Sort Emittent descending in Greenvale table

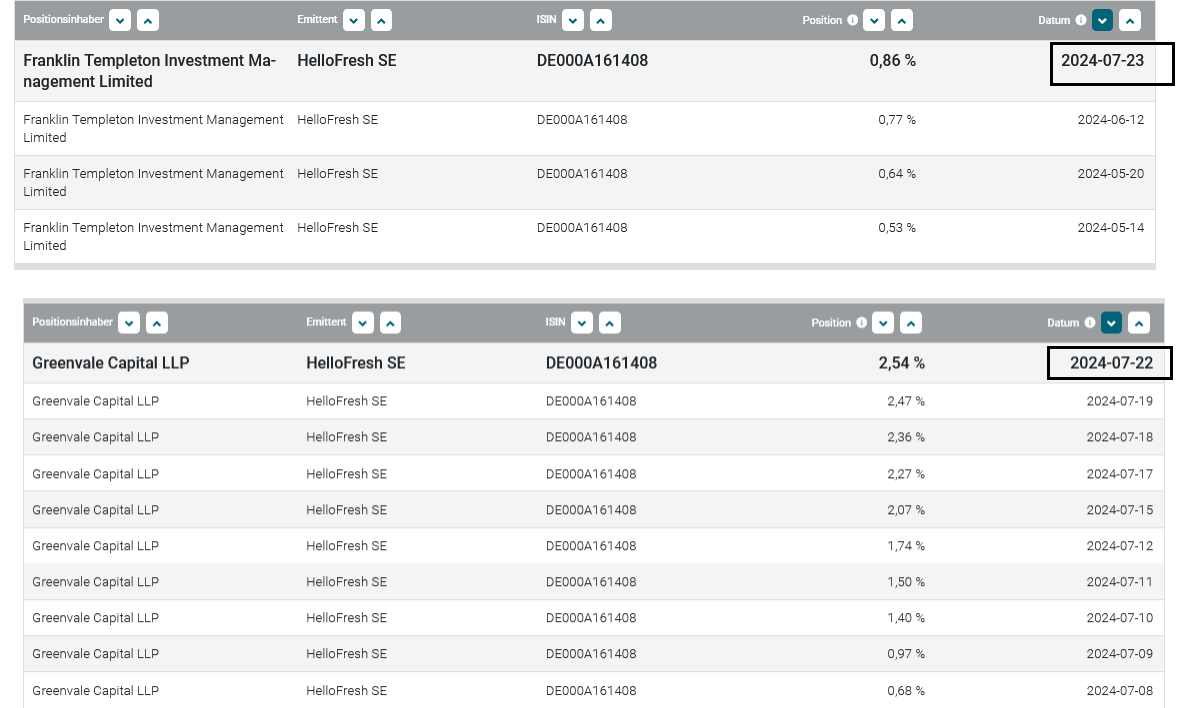click(363, 323)
